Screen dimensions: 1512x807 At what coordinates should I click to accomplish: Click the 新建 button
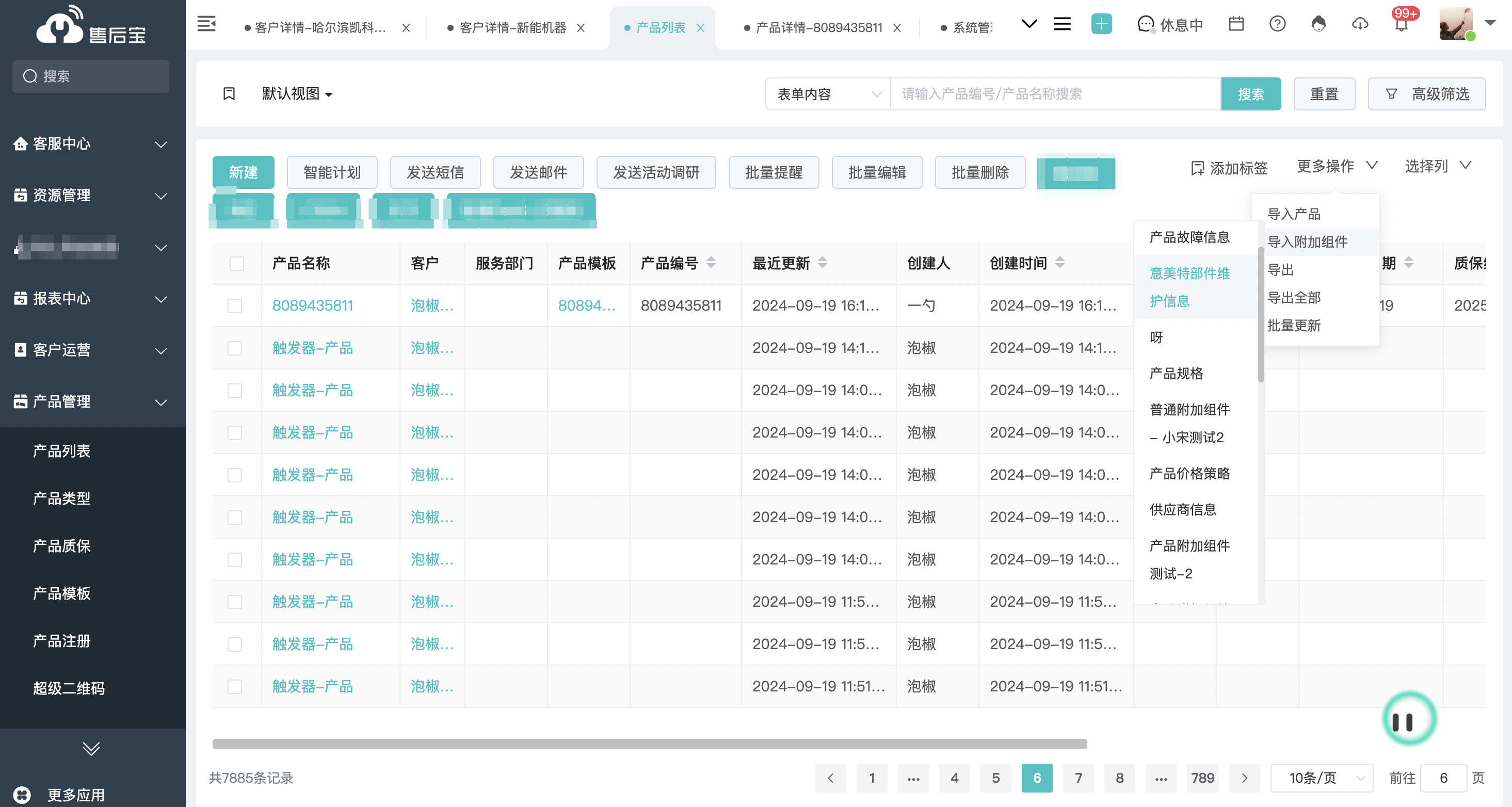pyautogui.click(x=243, y=172)
